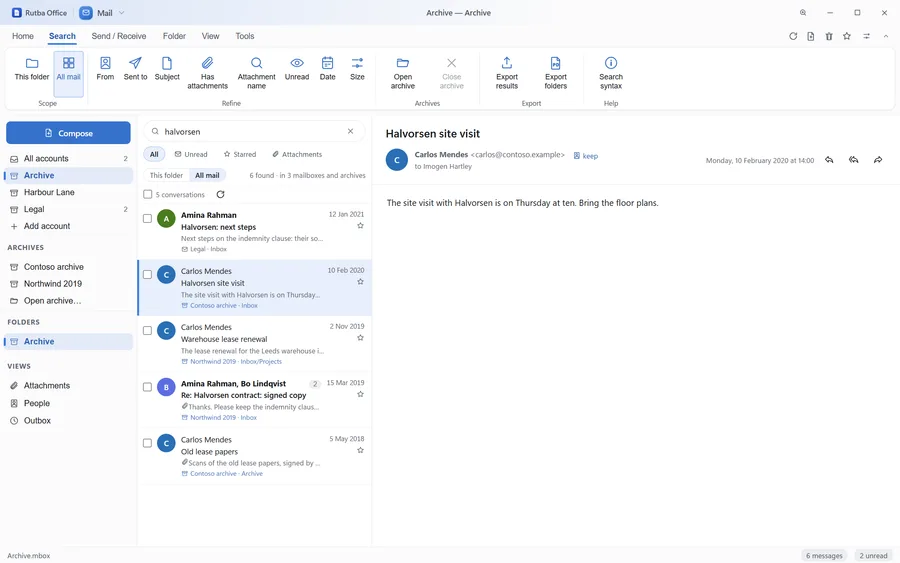The height and width of the screenshot is (563, 900).
Task: Open Northwind 2019 archive in sidebar
Action: [x=68, y=284]
